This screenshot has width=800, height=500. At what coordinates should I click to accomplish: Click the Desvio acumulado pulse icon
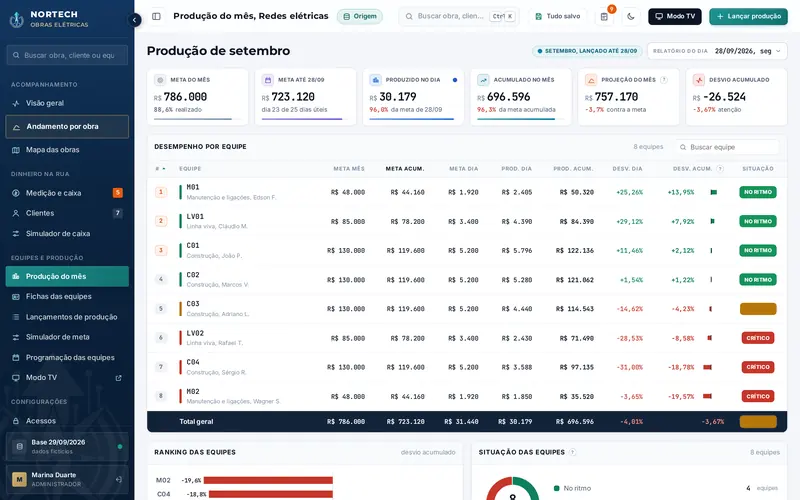pos(698,80)
